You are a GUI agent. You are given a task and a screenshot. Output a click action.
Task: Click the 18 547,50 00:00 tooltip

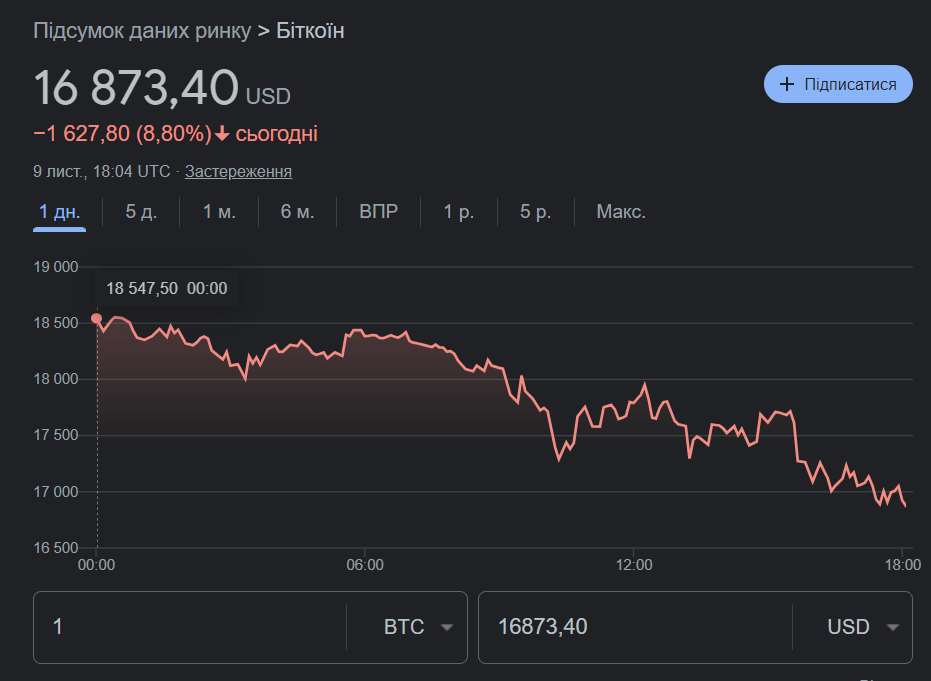tap(167, 289)
